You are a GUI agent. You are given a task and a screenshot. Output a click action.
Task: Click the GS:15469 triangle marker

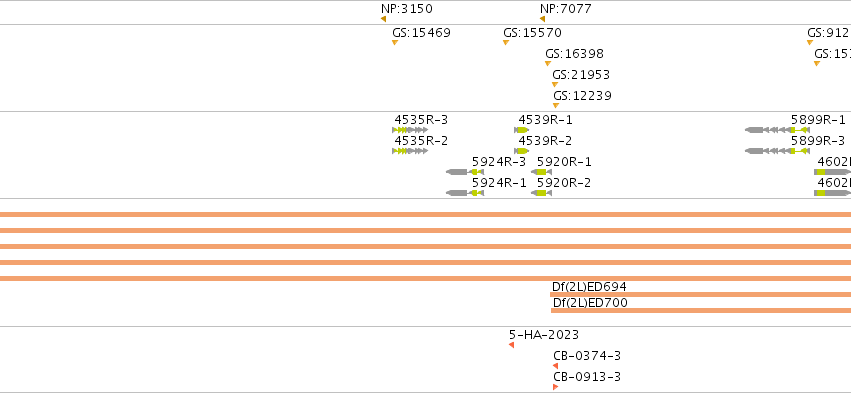395,42
